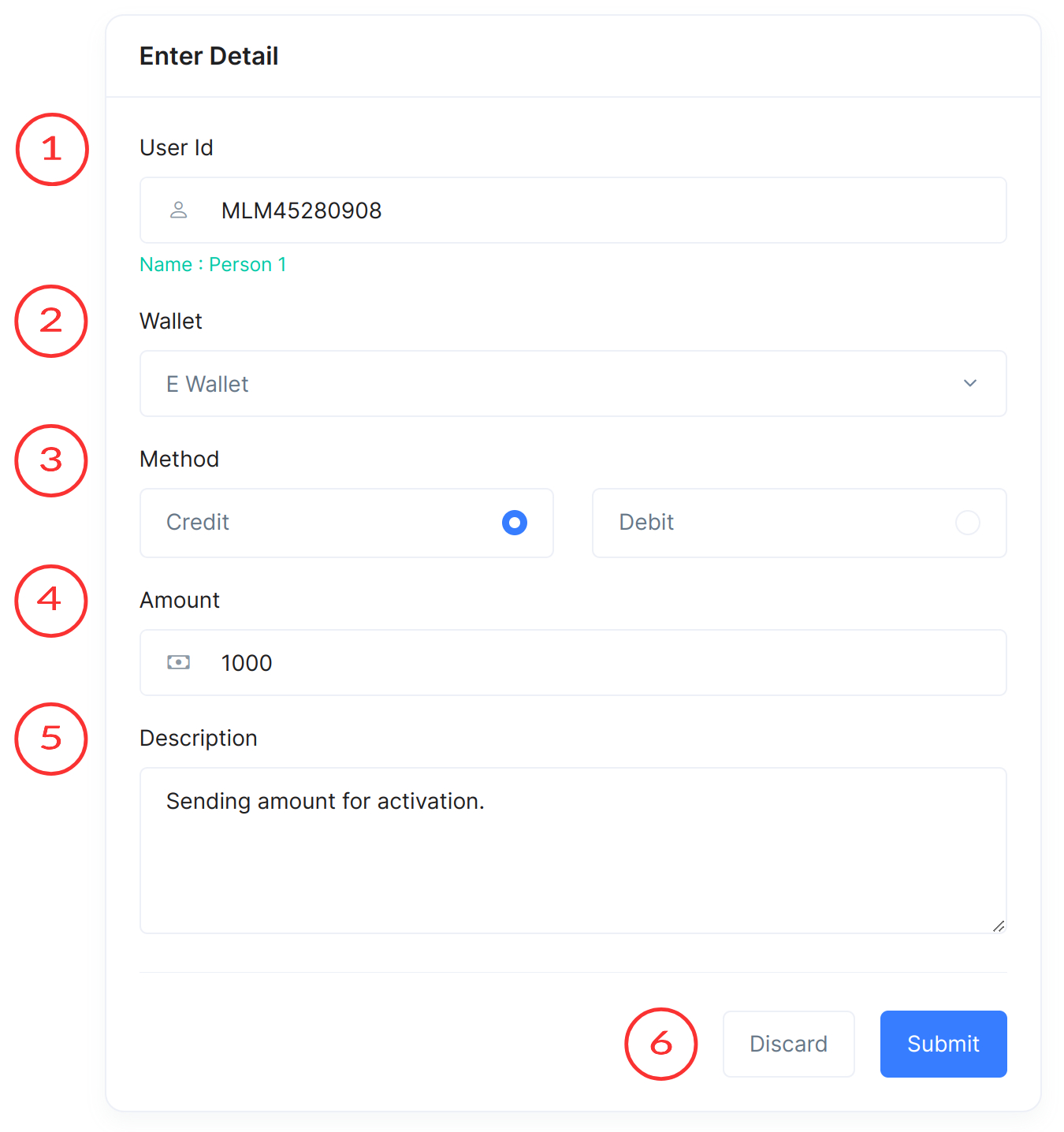Image resolution: width=1064 pixels, height=1132 pixels.
Task: Click the green Name : Person 1 text
Action: point(213,265)
